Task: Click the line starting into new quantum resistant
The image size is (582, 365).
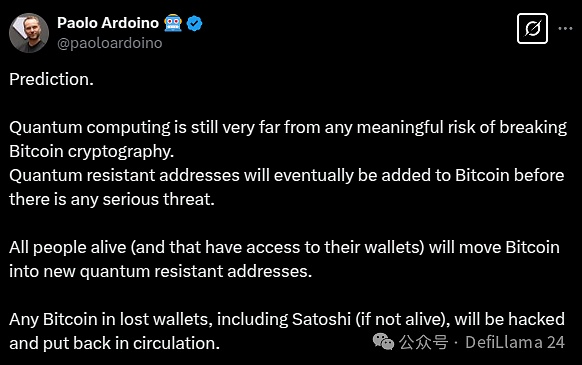Action: coord(161,271)
